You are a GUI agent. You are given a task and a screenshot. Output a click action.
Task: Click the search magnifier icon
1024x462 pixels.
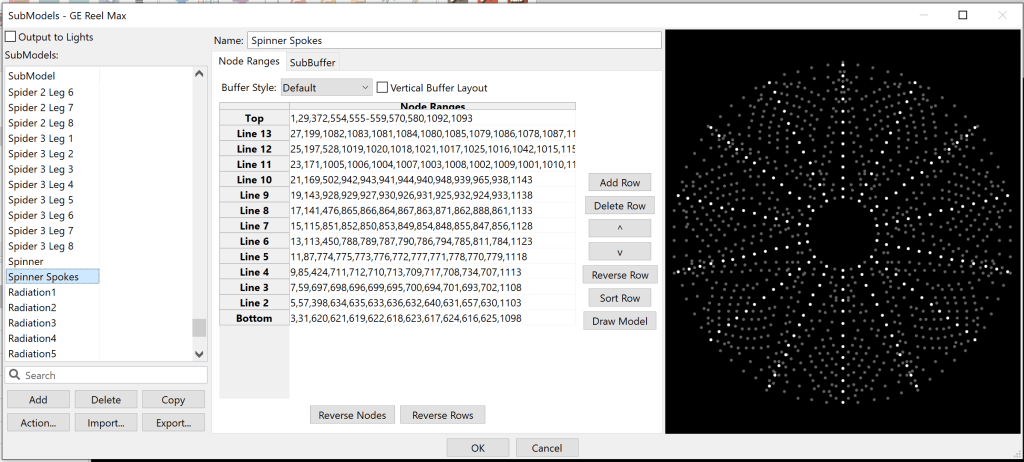(x=15, y=375)
